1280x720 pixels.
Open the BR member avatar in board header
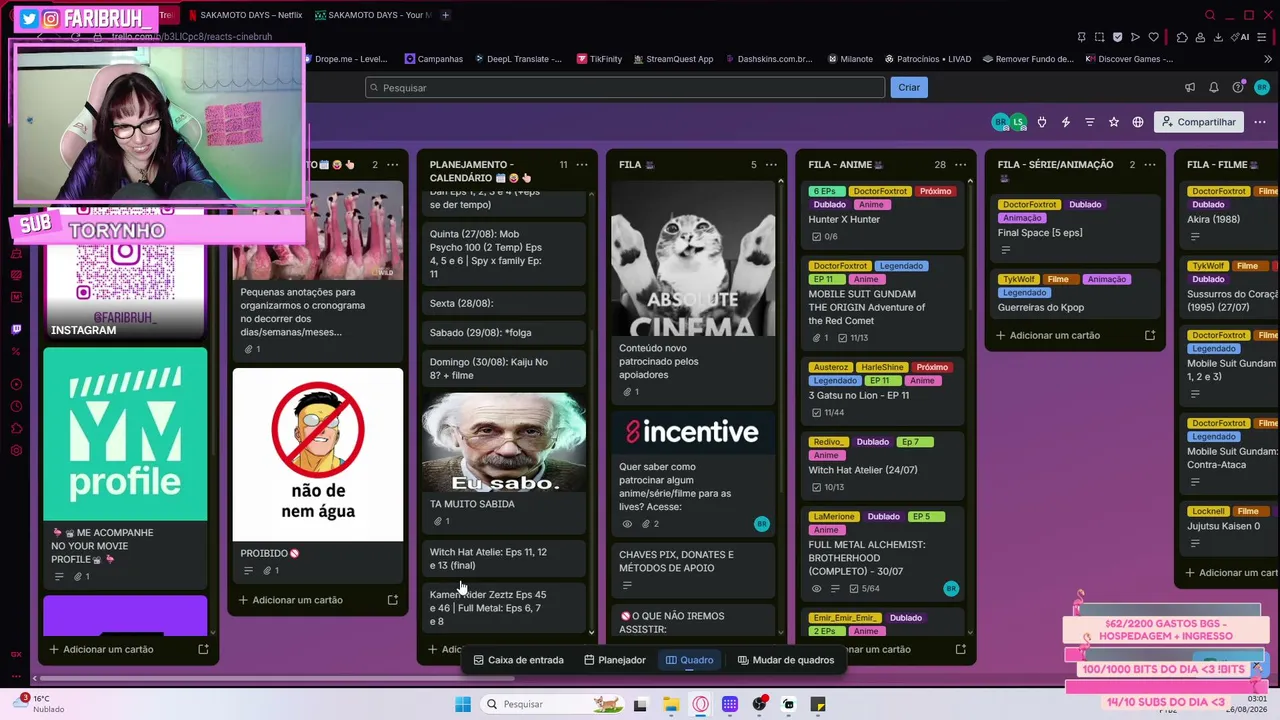(1000, 122)
